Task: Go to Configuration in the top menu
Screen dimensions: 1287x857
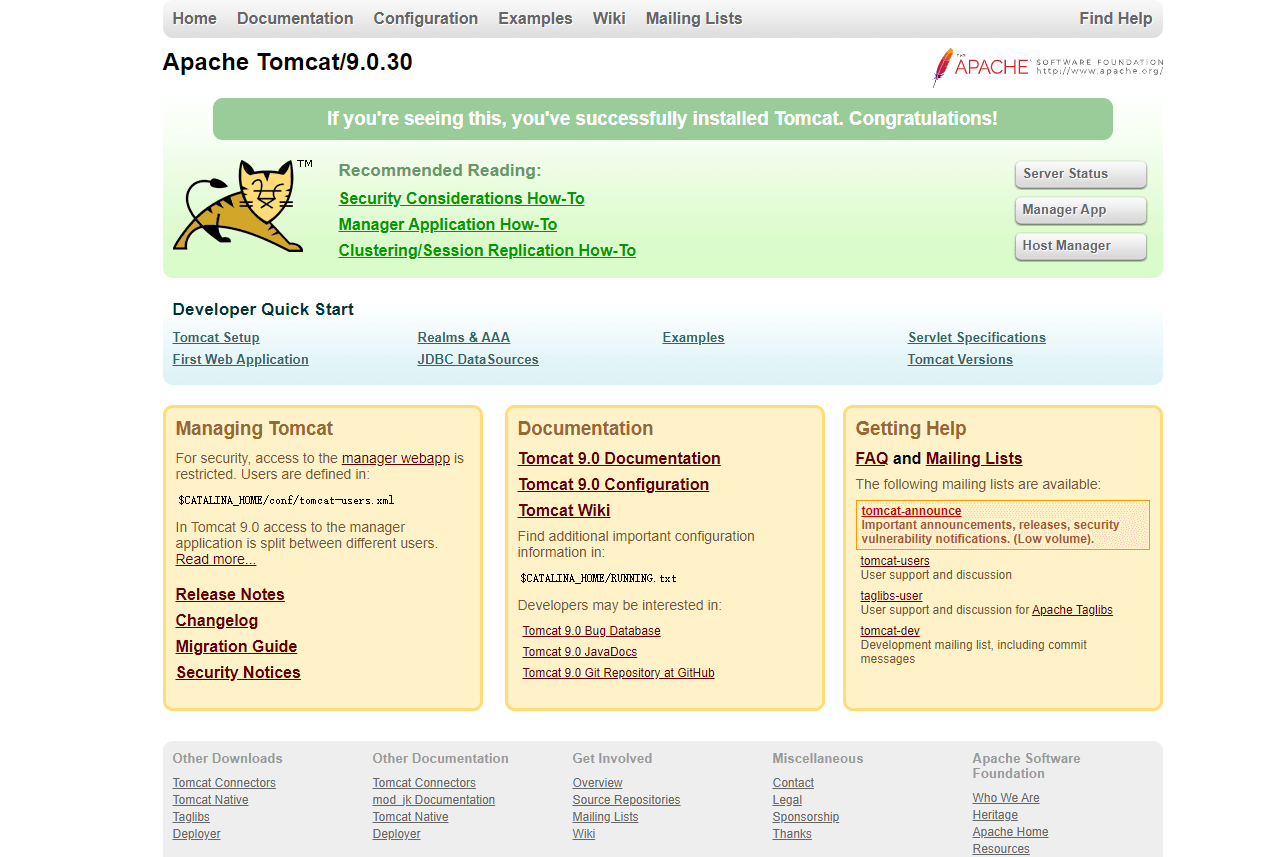Action: coord(425,19)
